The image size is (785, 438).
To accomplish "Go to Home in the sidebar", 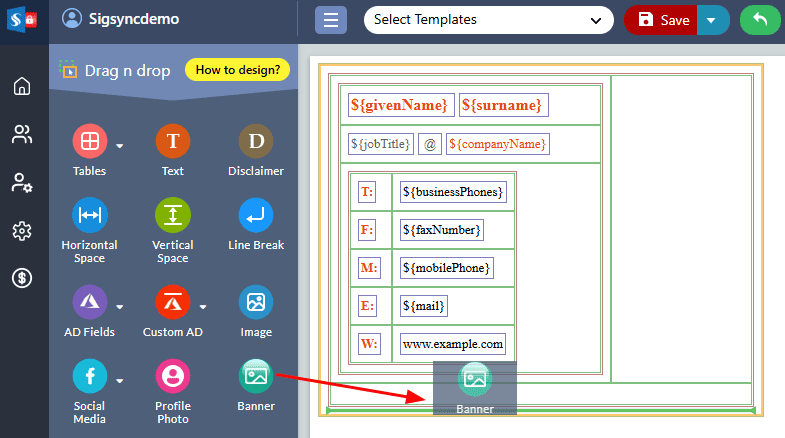I will (x=21, y=86).
